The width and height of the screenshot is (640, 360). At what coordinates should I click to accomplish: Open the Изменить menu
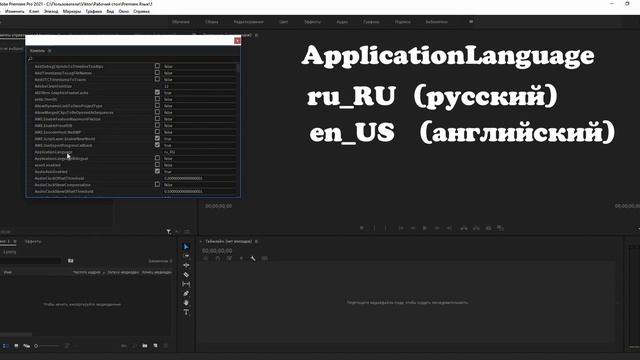[15, 11]
